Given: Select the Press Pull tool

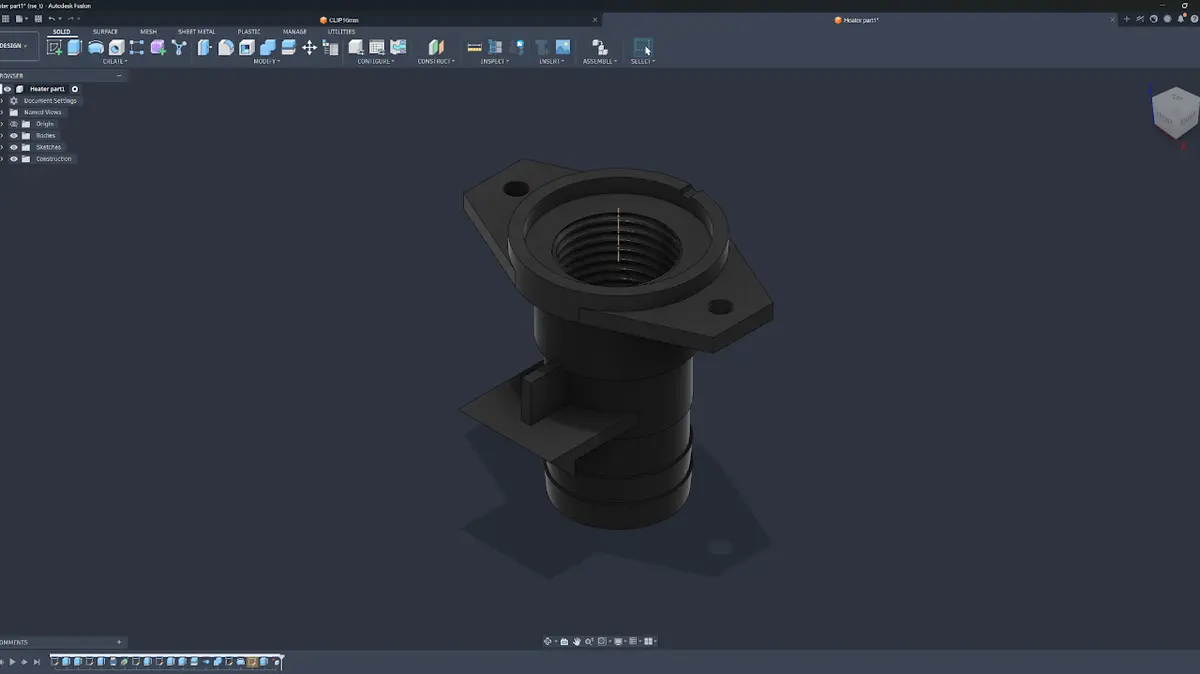Looking at the screenshot, I should click(x=205, y=47).
